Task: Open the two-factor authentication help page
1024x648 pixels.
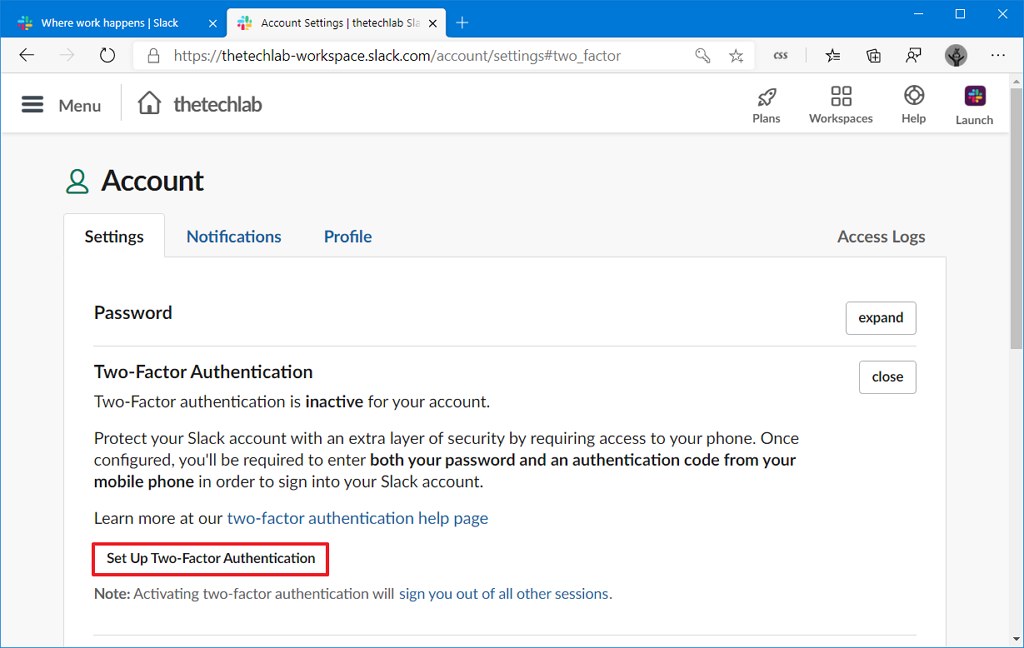Action: point(357,518)
